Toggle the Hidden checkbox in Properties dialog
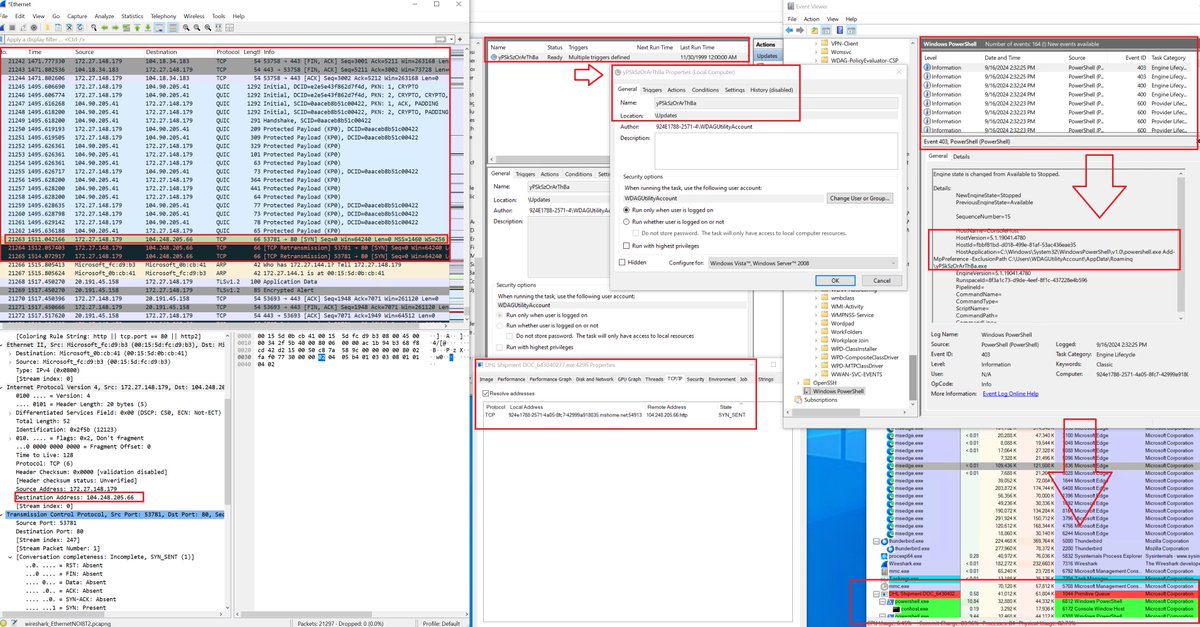Screen dimensions: 1200x627 pyautogui.click(x=622, y=262)
